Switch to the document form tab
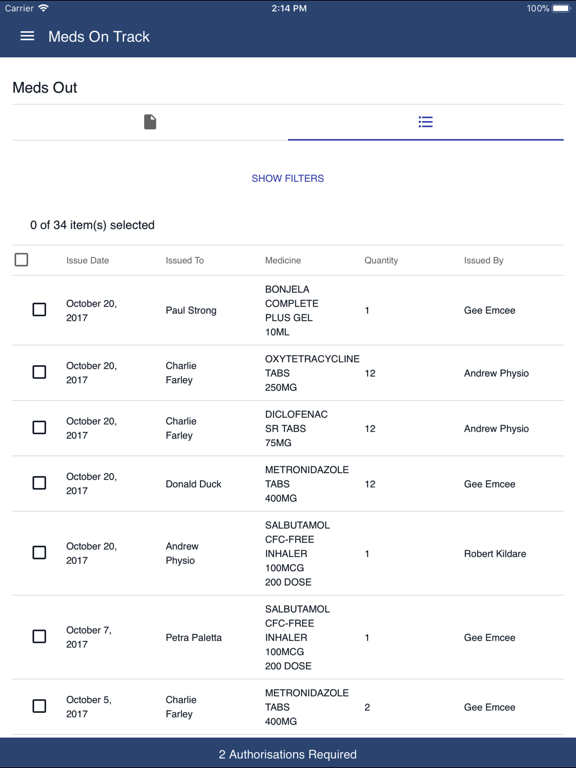 click(150, 122)
